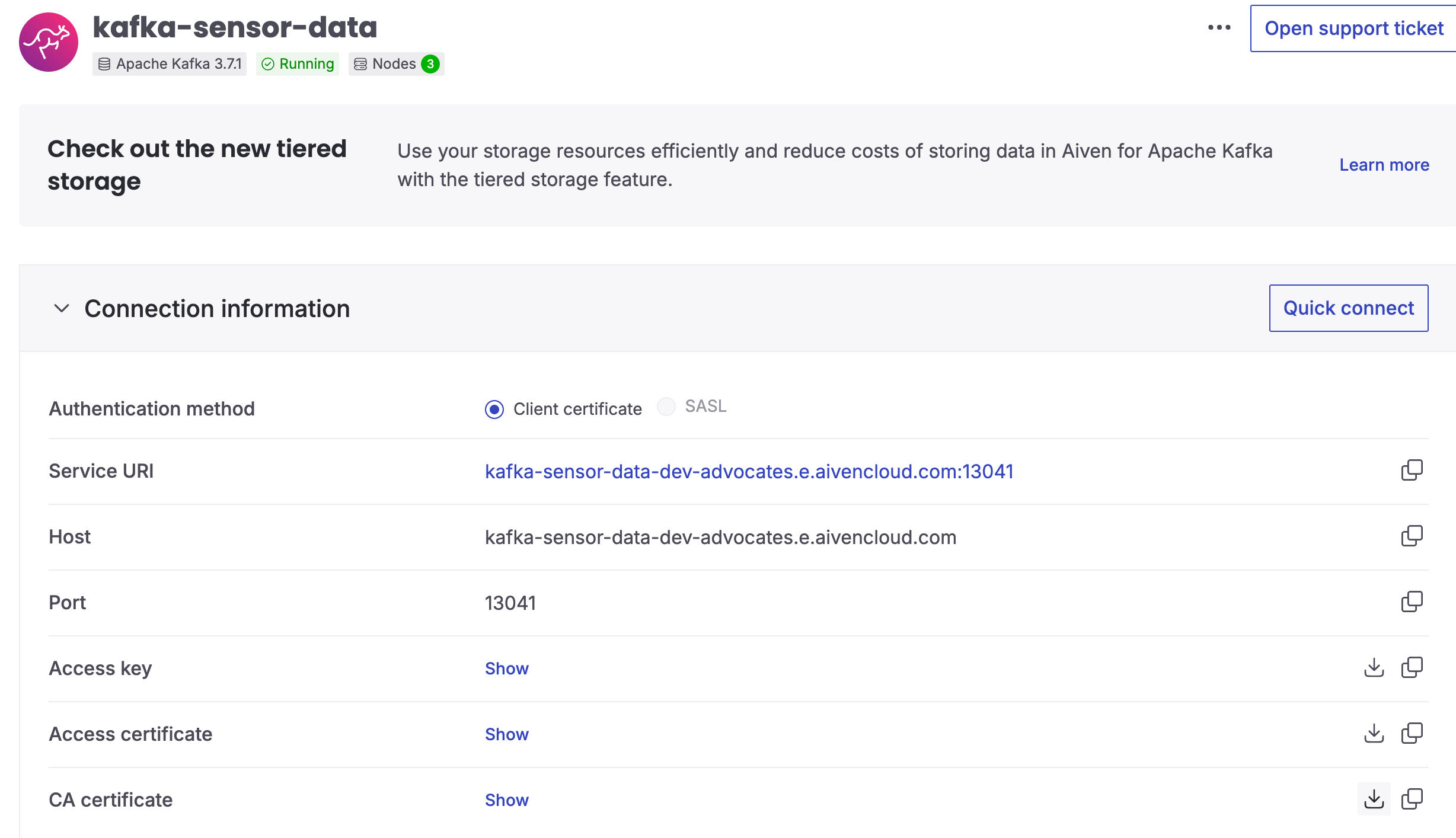Copy the CA certificate

point(1412,799)
